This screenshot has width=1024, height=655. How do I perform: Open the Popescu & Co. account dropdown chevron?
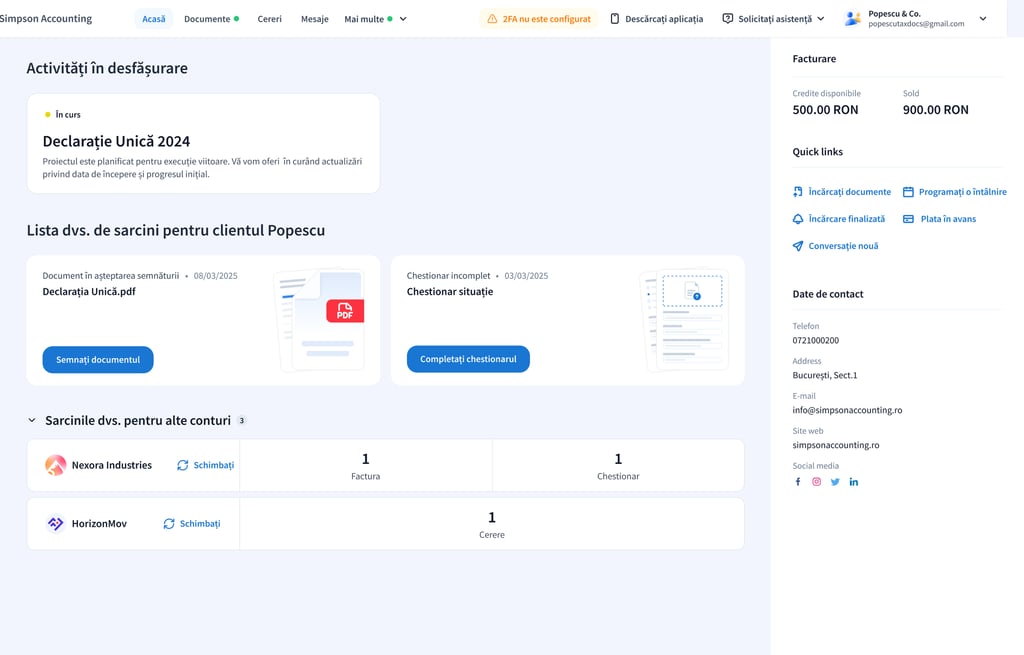982,19
